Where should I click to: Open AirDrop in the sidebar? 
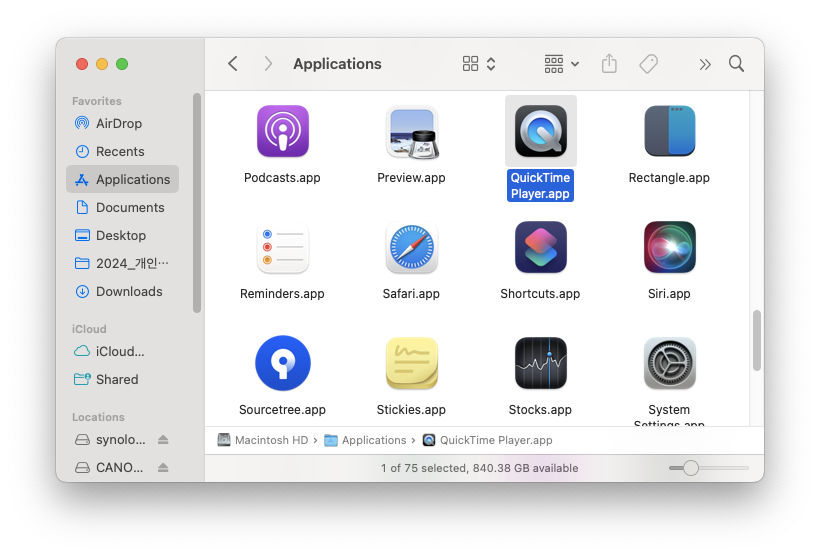[122, 123]
